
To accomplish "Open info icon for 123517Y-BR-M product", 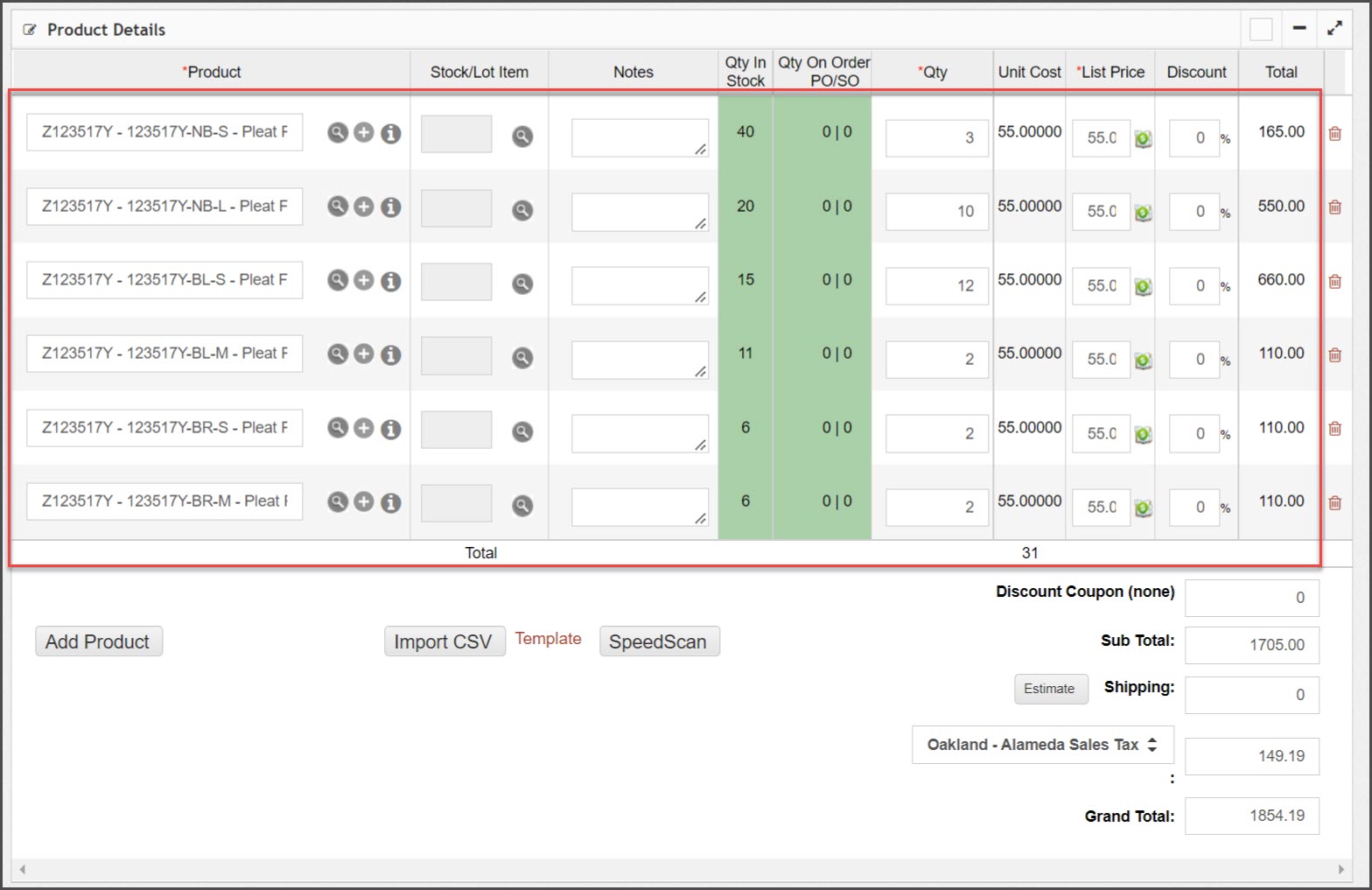I will pos(391,502).
